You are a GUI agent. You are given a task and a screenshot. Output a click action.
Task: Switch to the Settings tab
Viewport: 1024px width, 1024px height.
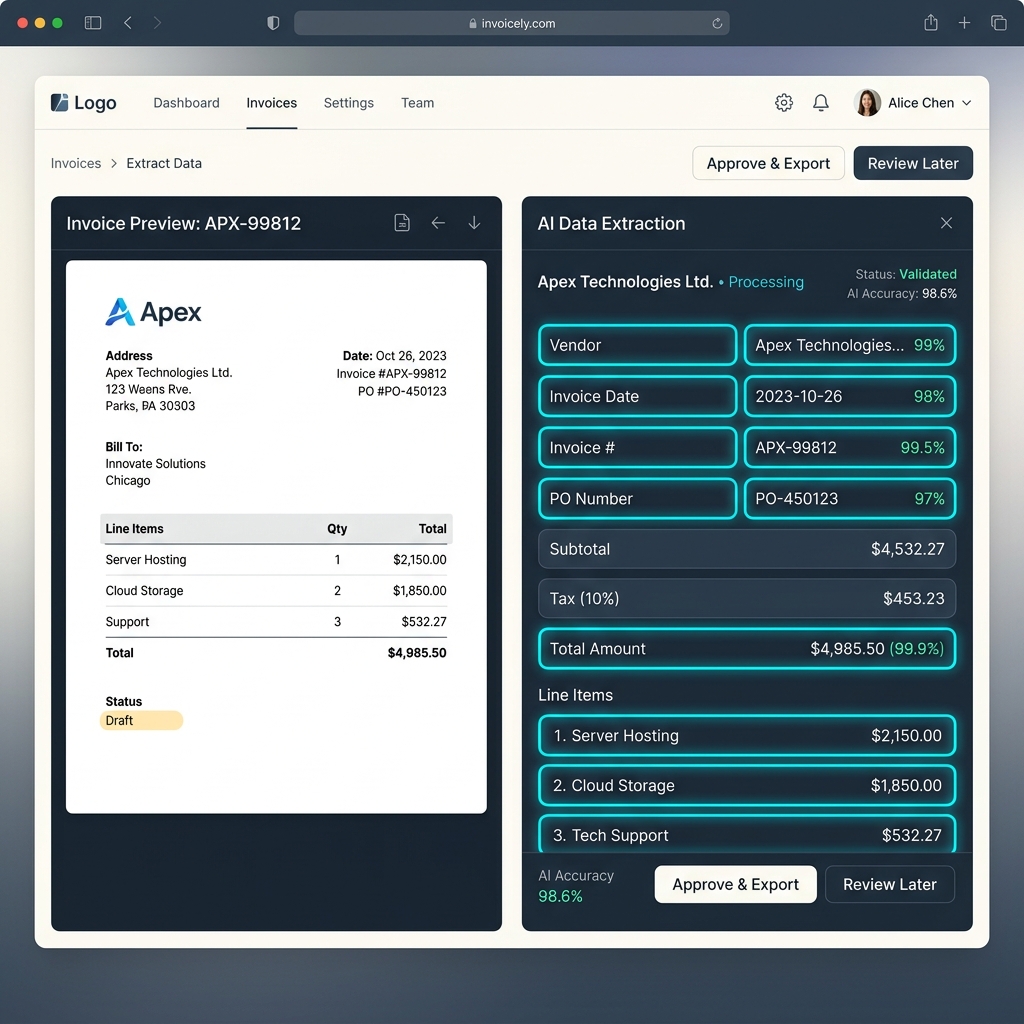(349, 103)
